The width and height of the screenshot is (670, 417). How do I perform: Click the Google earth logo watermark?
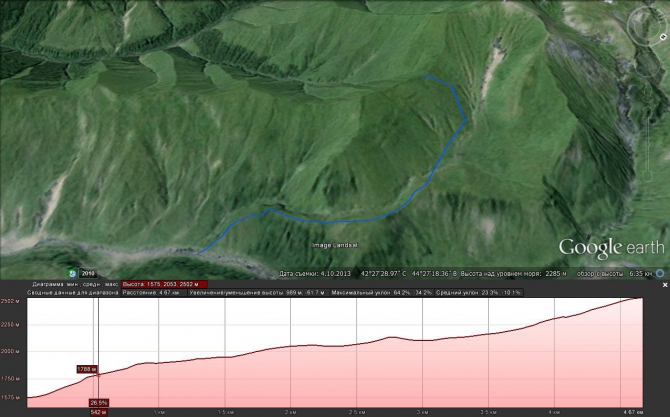[x=611, y=247]
